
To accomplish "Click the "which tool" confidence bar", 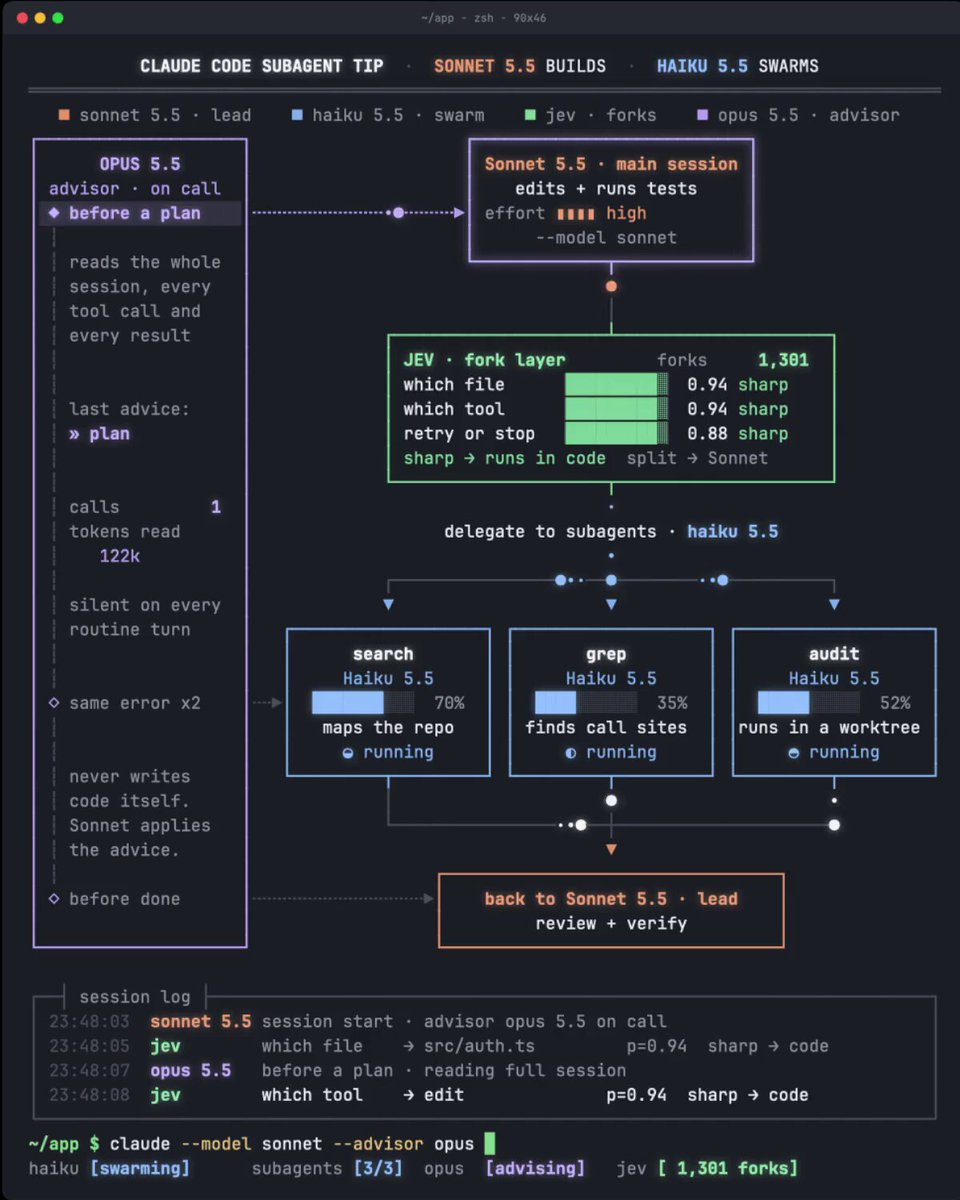I will click(616, 409).
